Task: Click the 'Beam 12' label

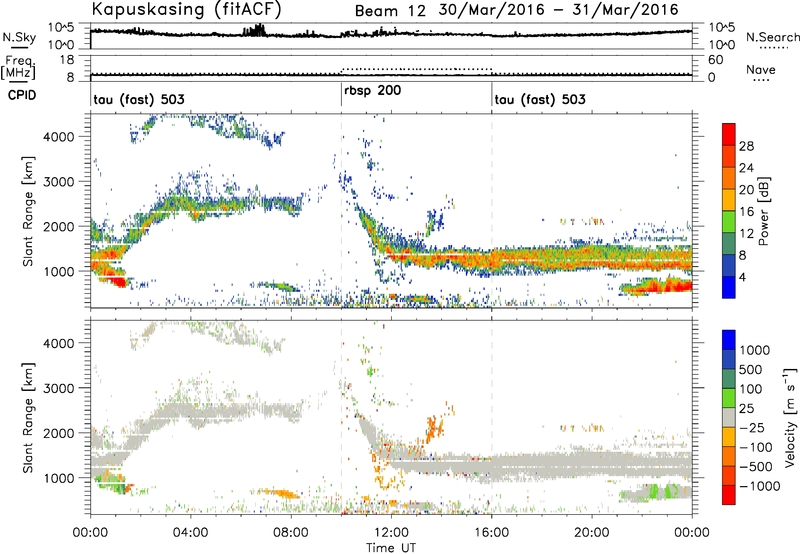Action: point(390,11)
